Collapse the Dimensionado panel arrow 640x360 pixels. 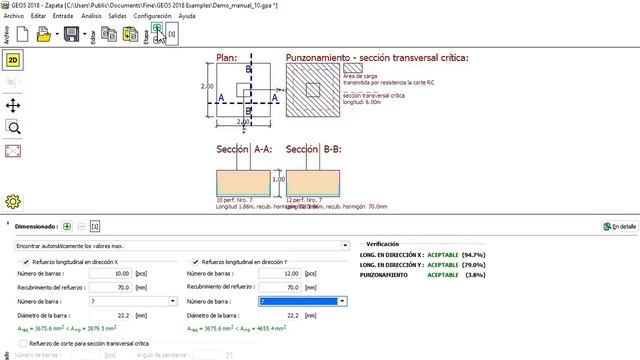7,224
